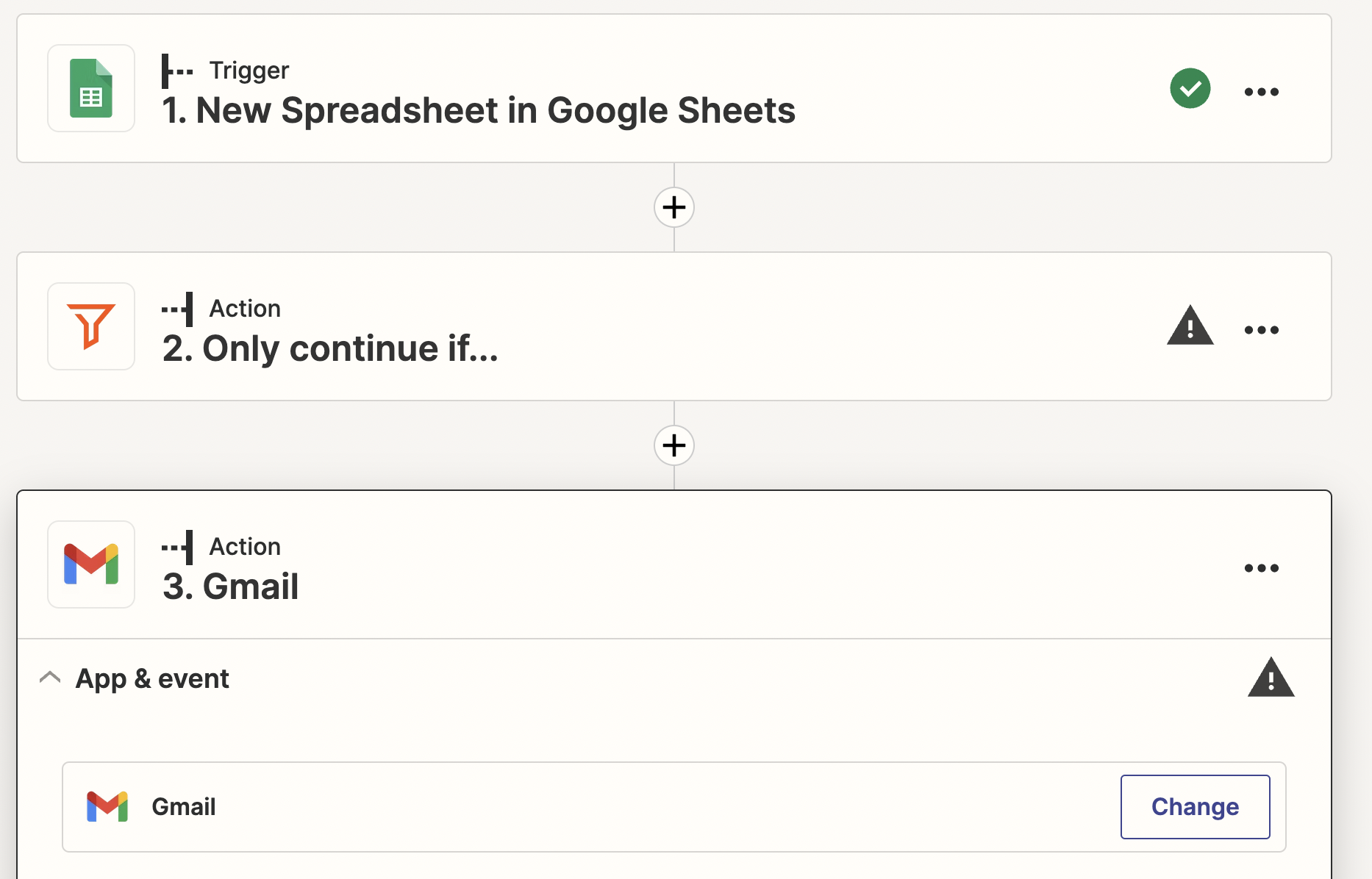Click the Trigger label icon on step 1
Screen dimensions: 1372x879
coord(177,71)
